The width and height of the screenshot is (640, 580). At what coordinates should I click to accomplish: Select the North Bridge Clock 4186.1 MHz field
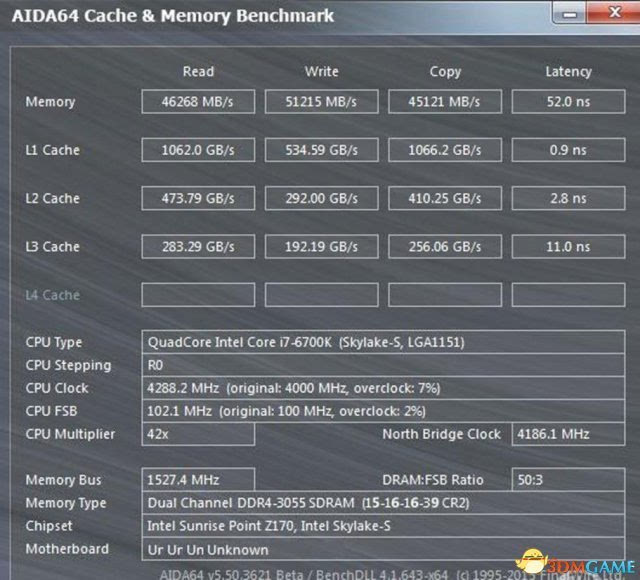point(567,434)
